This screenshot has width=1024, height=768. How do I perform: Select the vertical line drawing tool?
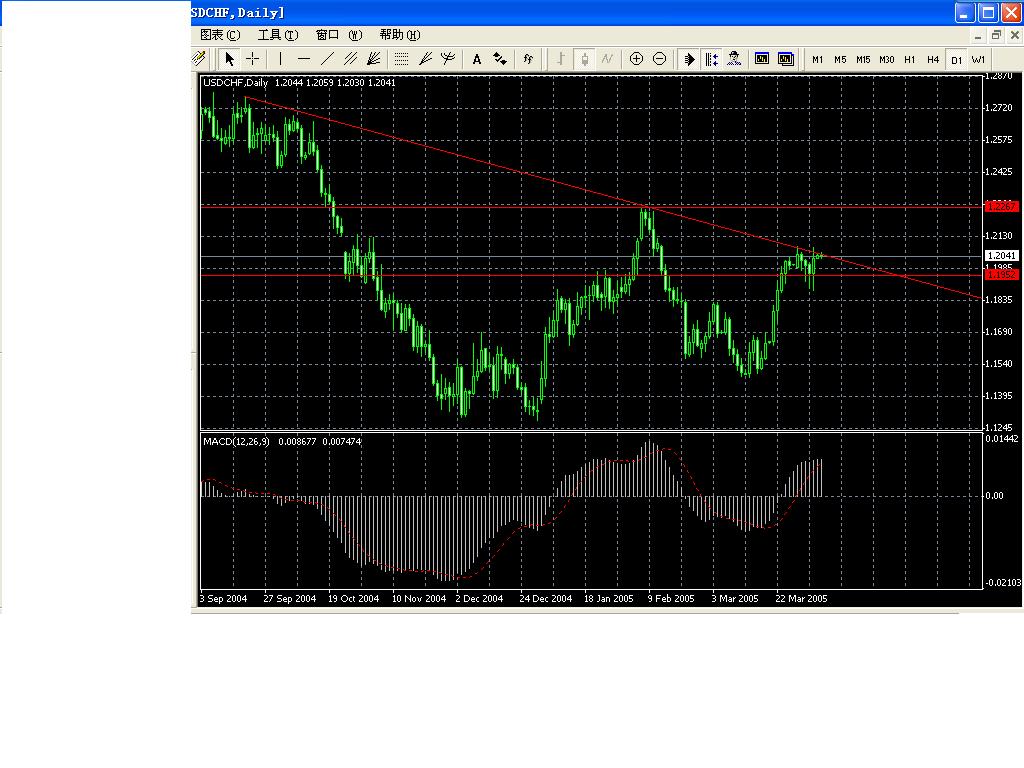(x=281, y=59)
